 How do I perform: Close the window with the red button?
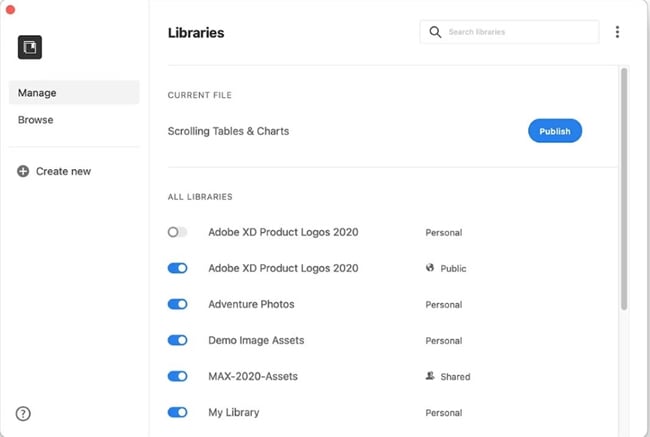point(10,10)
